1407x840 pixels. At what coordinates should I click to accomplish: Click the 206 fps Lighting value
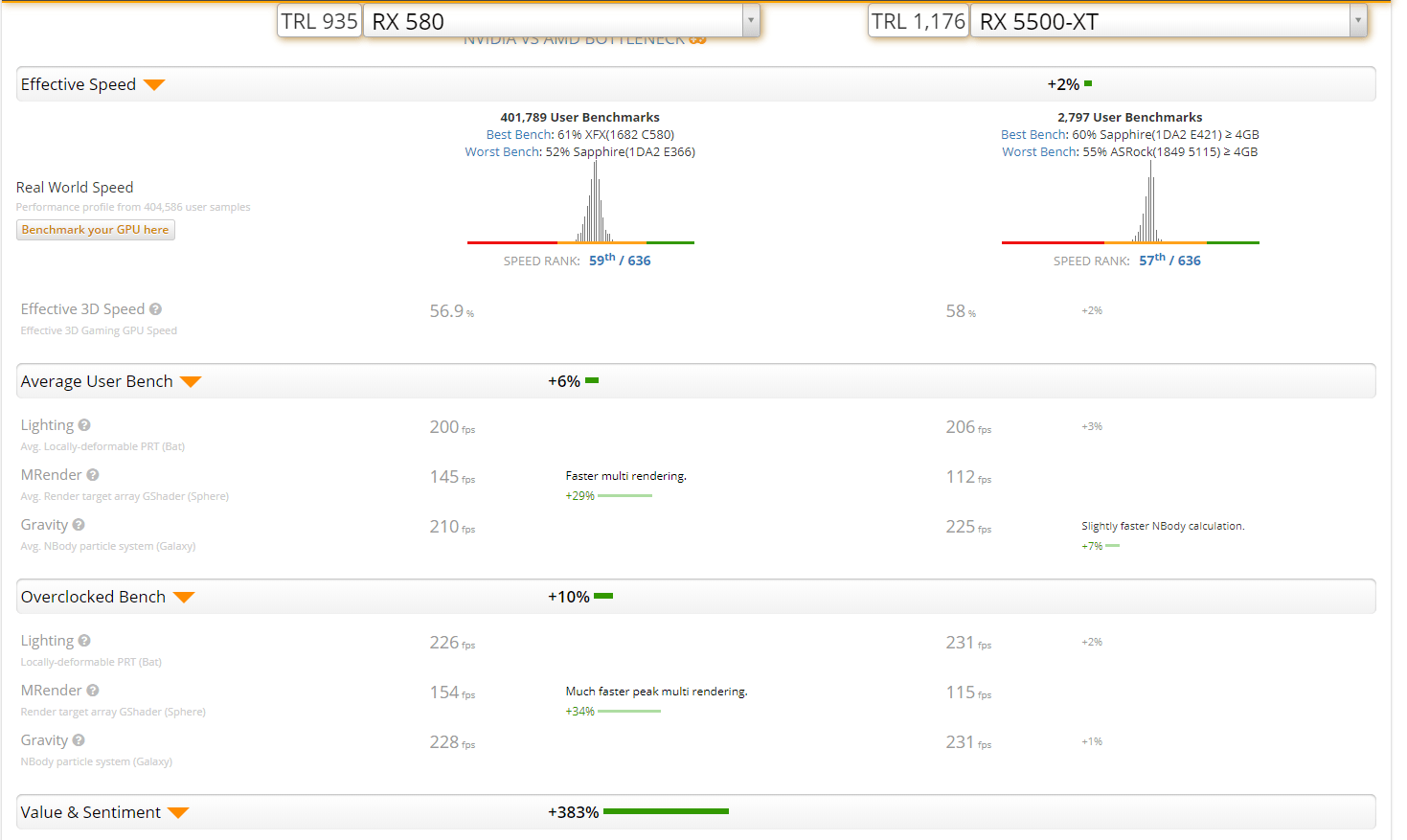tap(968, 427)
